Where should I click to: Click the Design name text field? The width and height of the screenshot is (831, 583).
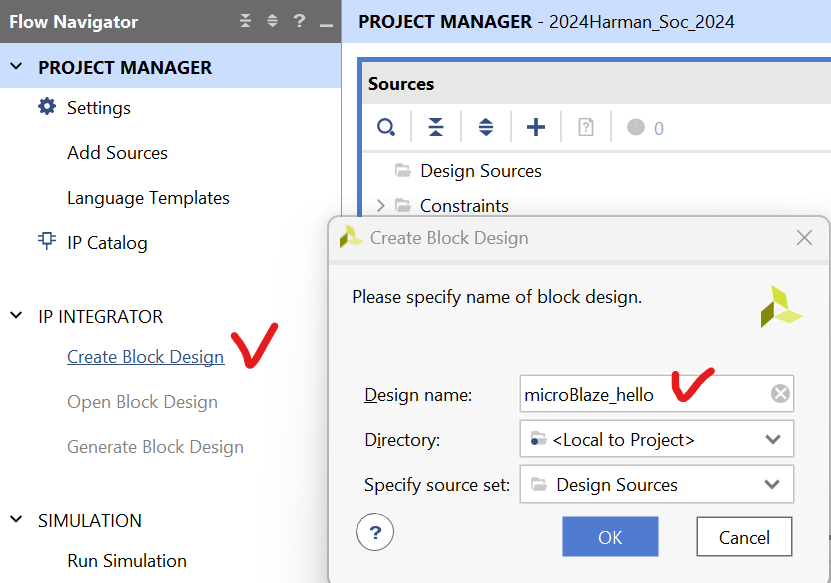tap(657, 394)
